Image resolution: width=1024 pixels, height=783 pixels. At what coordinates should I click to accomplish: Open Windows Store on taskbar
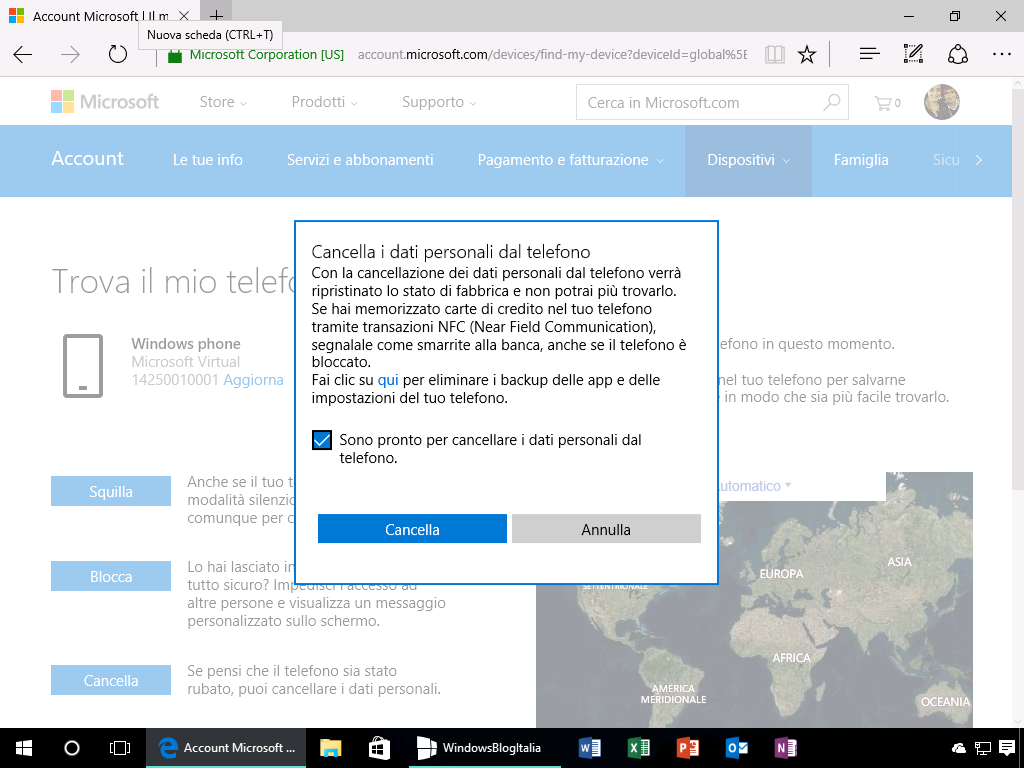379,748
